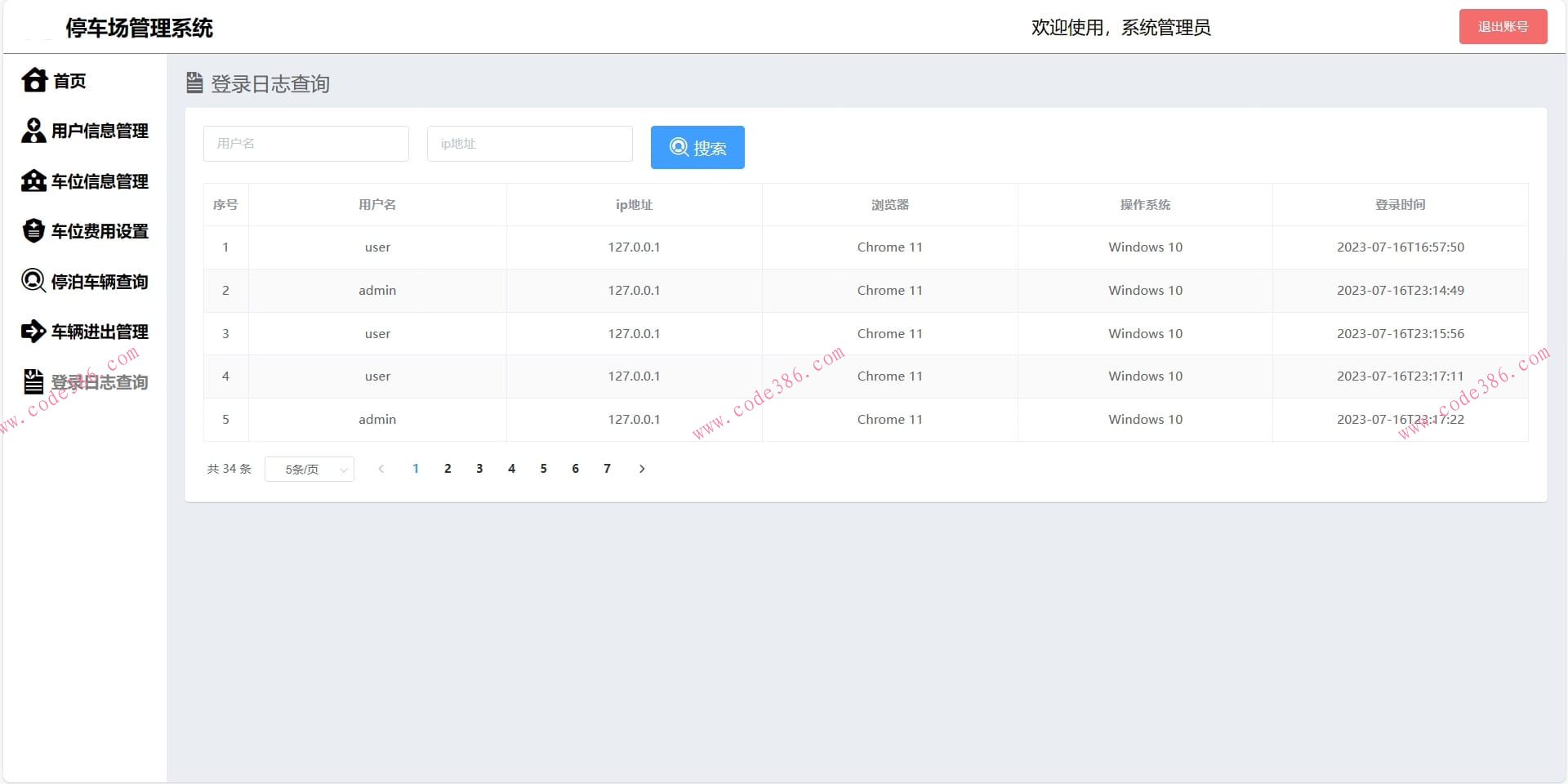Click the ip地址 input field
The height and width of the screenshot is (784, 1568).
pyautogui.click(x=529, y=144)
